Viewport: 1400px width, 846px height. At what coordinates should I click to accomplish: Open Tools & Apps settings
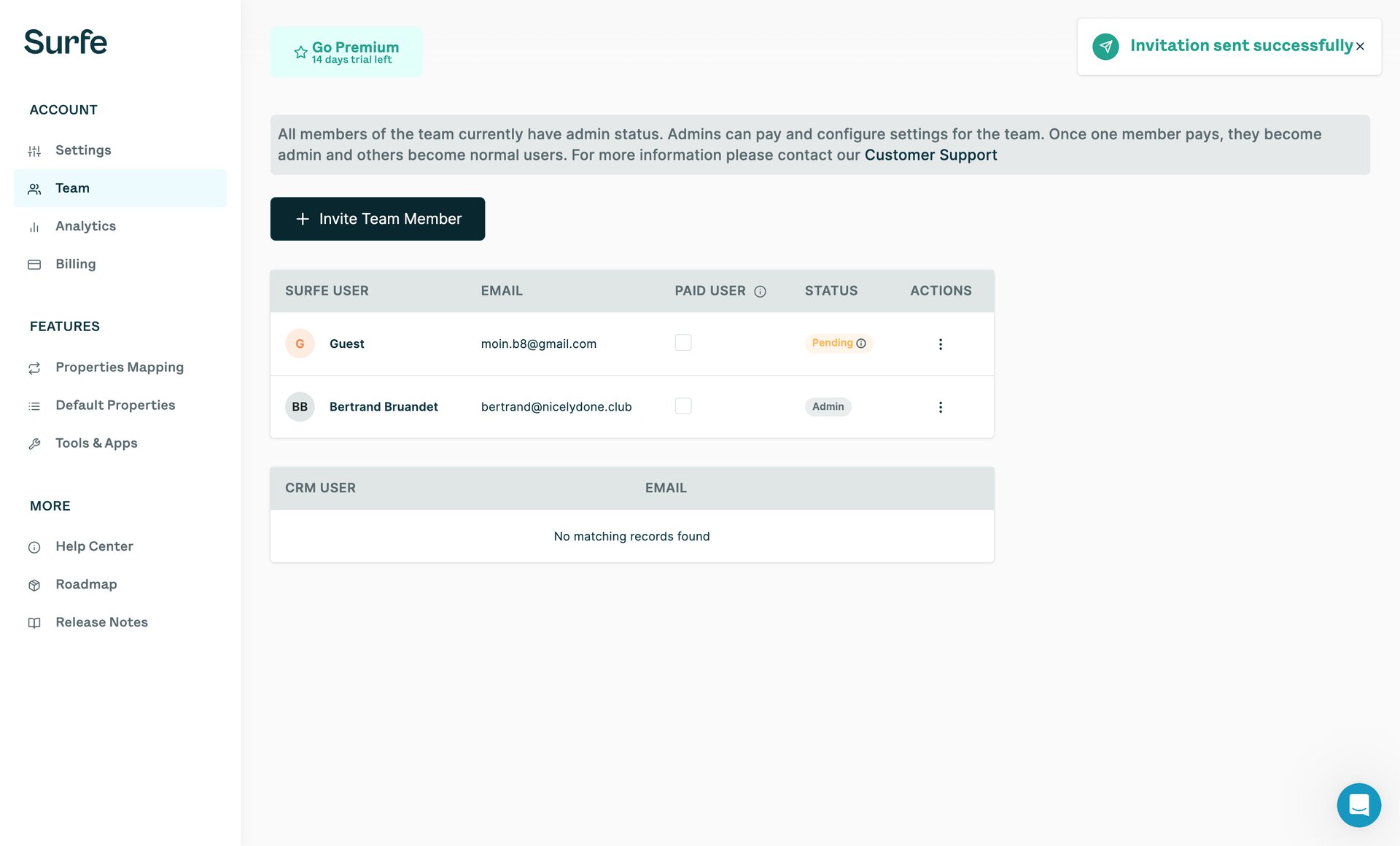click(96, 443)
